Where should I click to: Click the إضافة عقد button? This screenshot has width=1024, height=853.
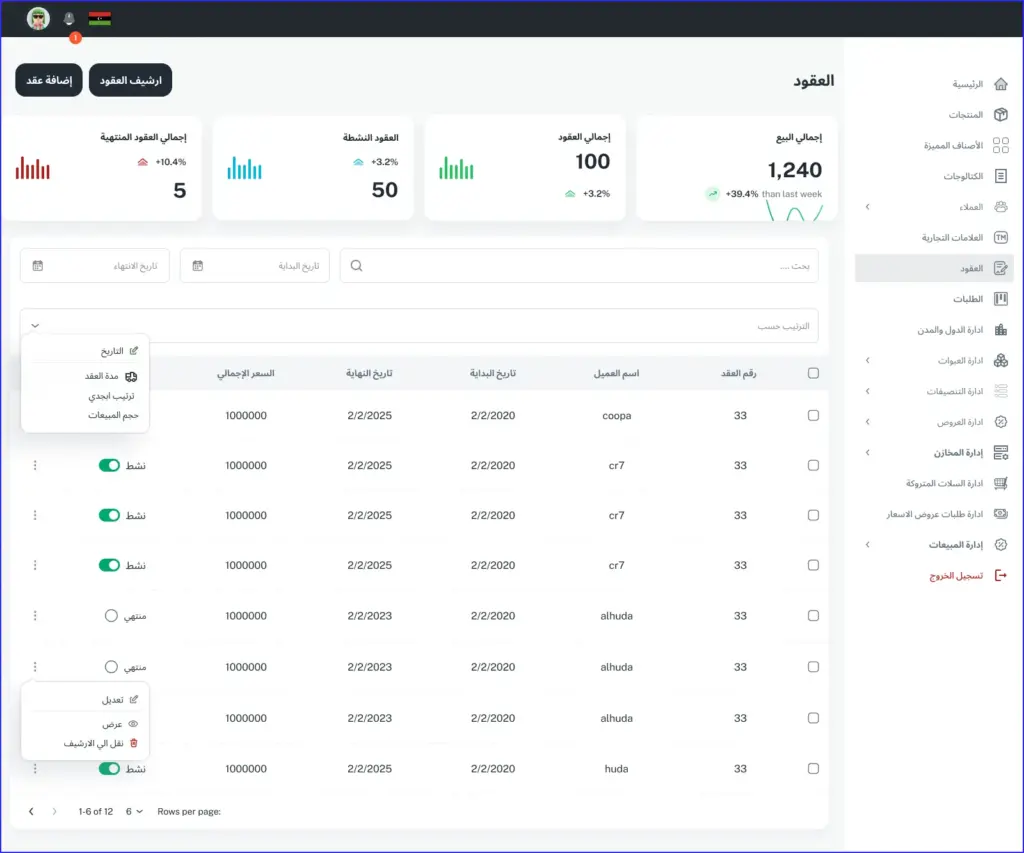point(49,80)
